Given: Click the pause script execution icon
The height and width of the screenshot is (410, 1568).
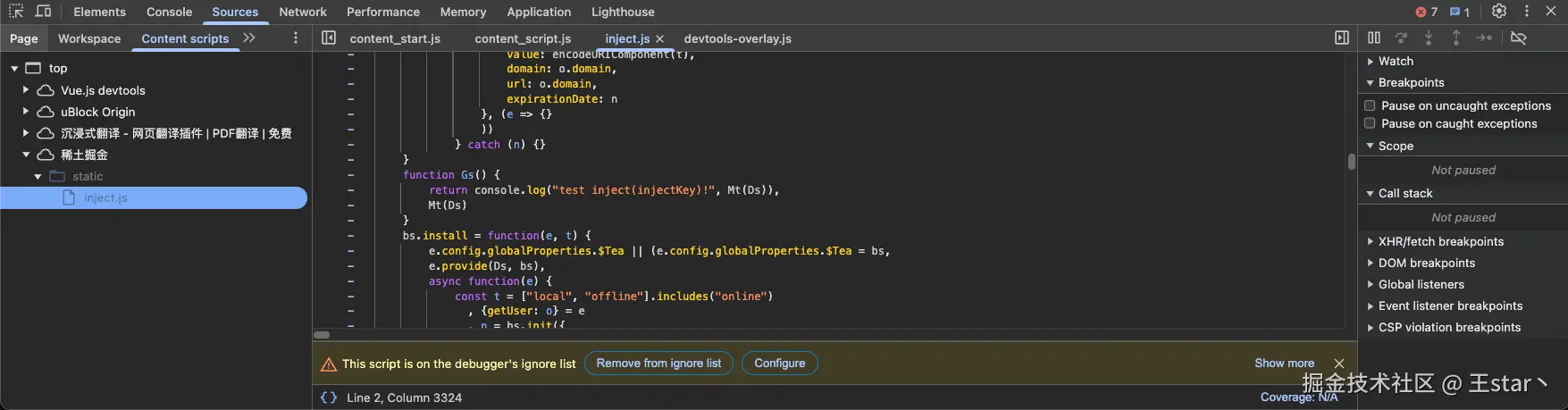Looking at the screenshot, I should coord(1373,38).
